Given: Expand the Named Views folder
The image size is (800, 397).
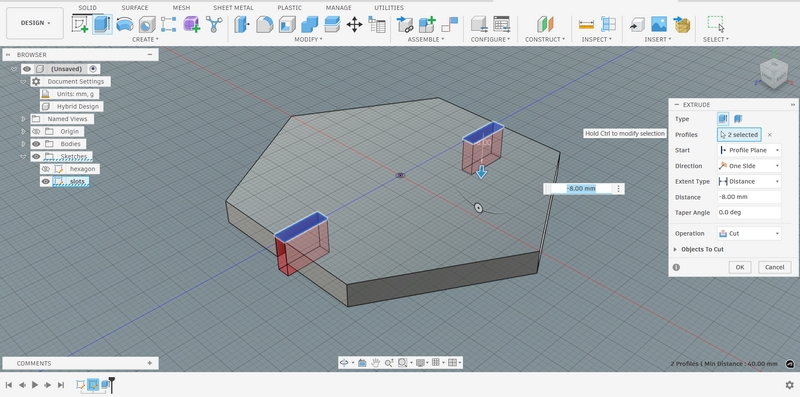Looking at the screenshot, I should click(x=23, y=119).
